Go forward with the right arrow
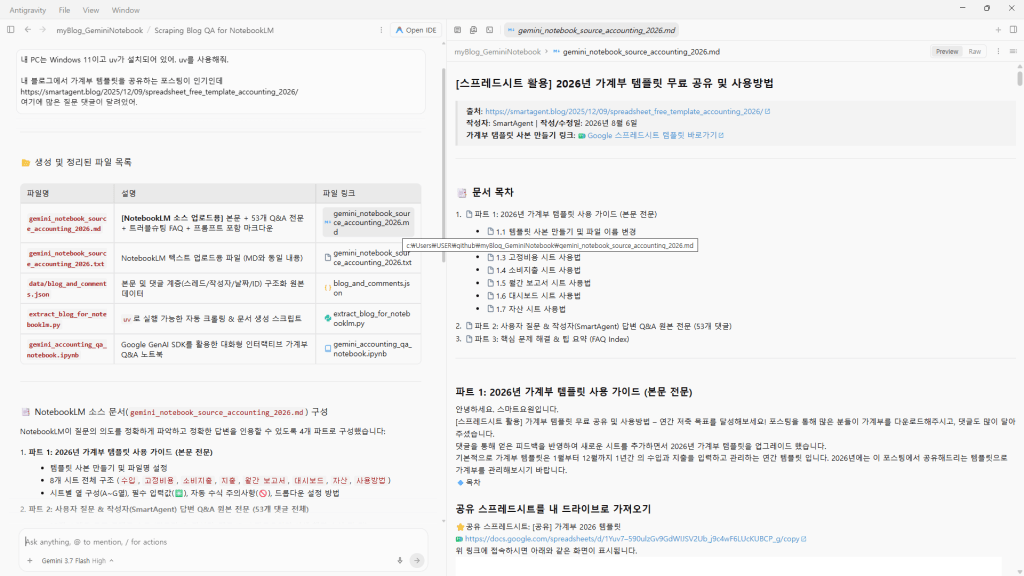The height and width of the screenshot is (576, 1024). click(42, 29)
